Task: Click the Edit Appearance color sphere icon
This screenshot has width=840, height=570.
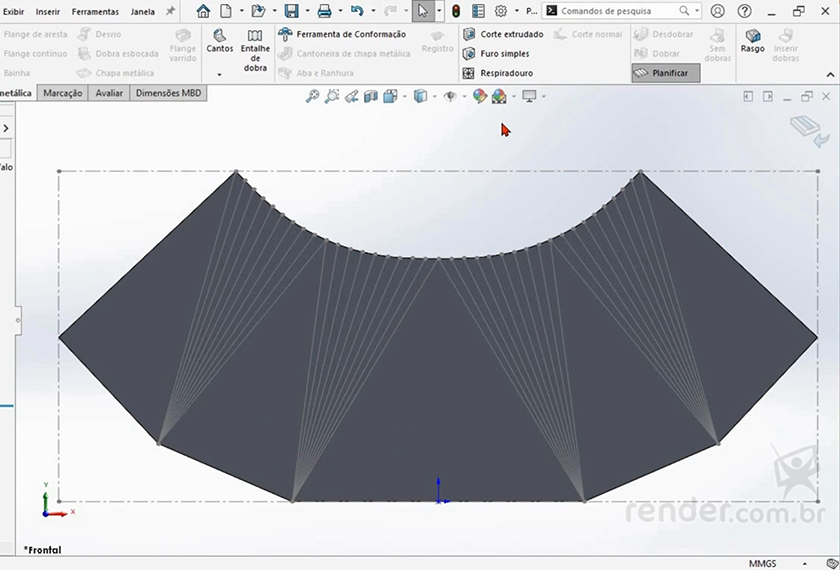Action: click(x=479, y=96)
